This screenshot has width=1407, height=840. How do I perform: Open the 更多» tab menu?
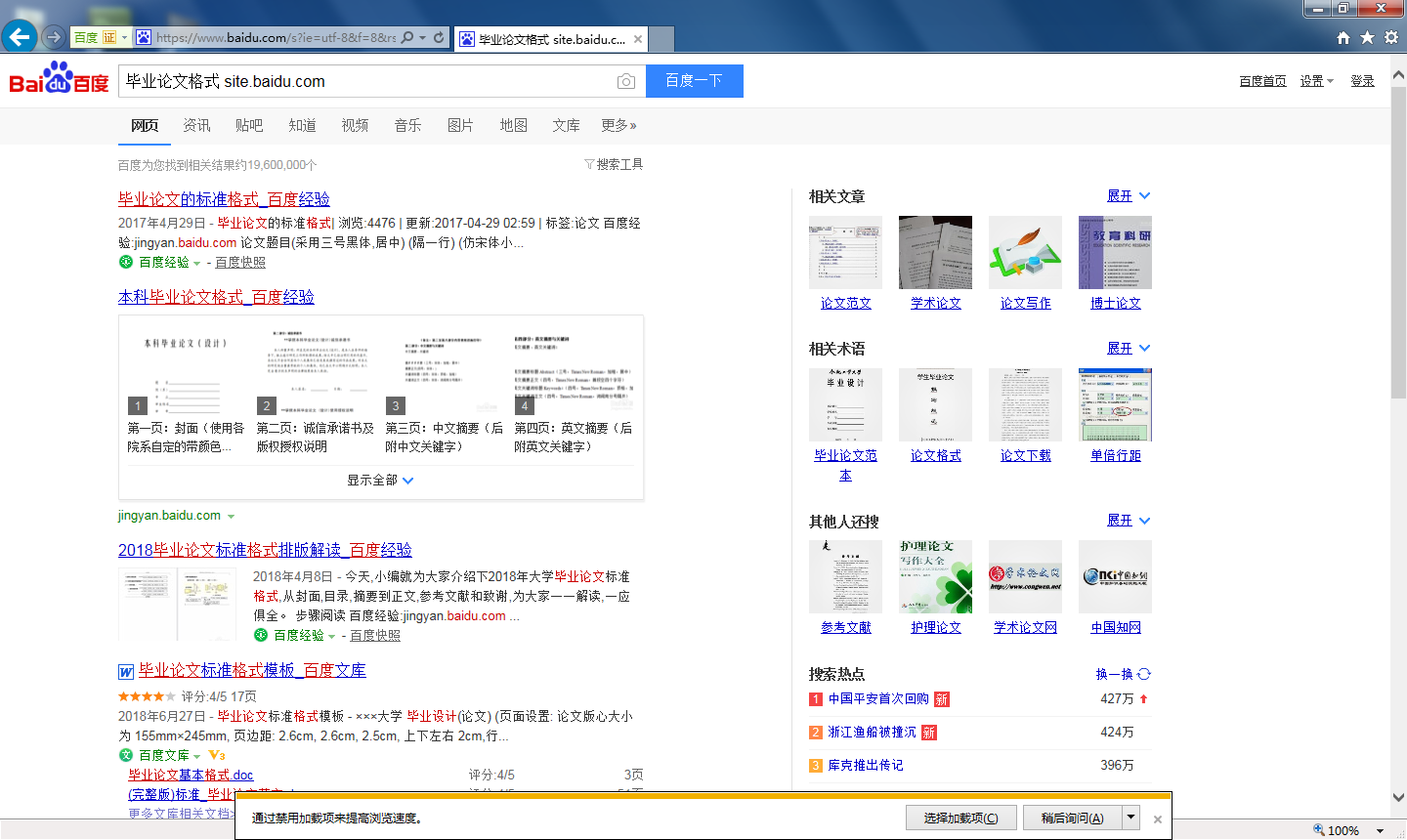tap(619, 125)
